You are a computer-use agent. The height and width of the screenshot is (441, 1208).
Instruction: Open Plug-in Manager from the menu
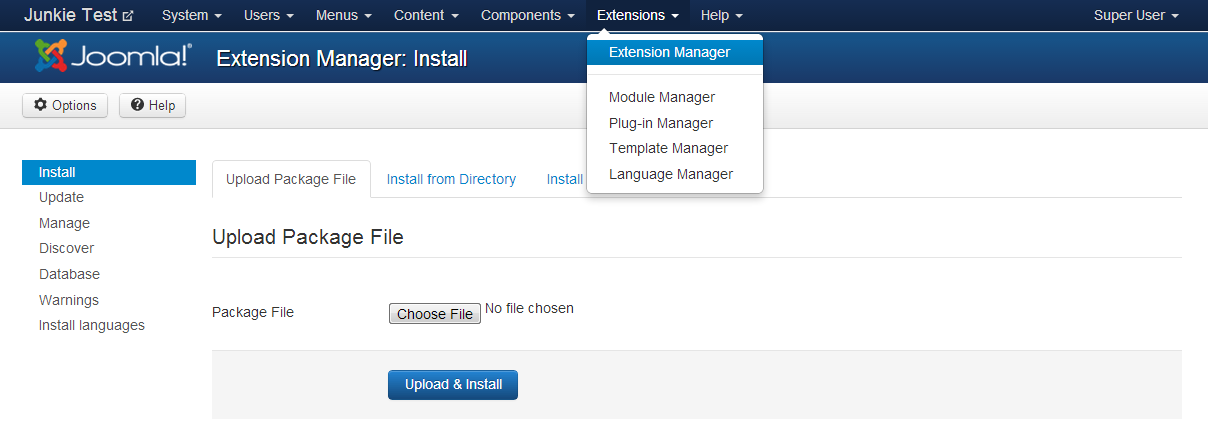[x=660, y=123]
